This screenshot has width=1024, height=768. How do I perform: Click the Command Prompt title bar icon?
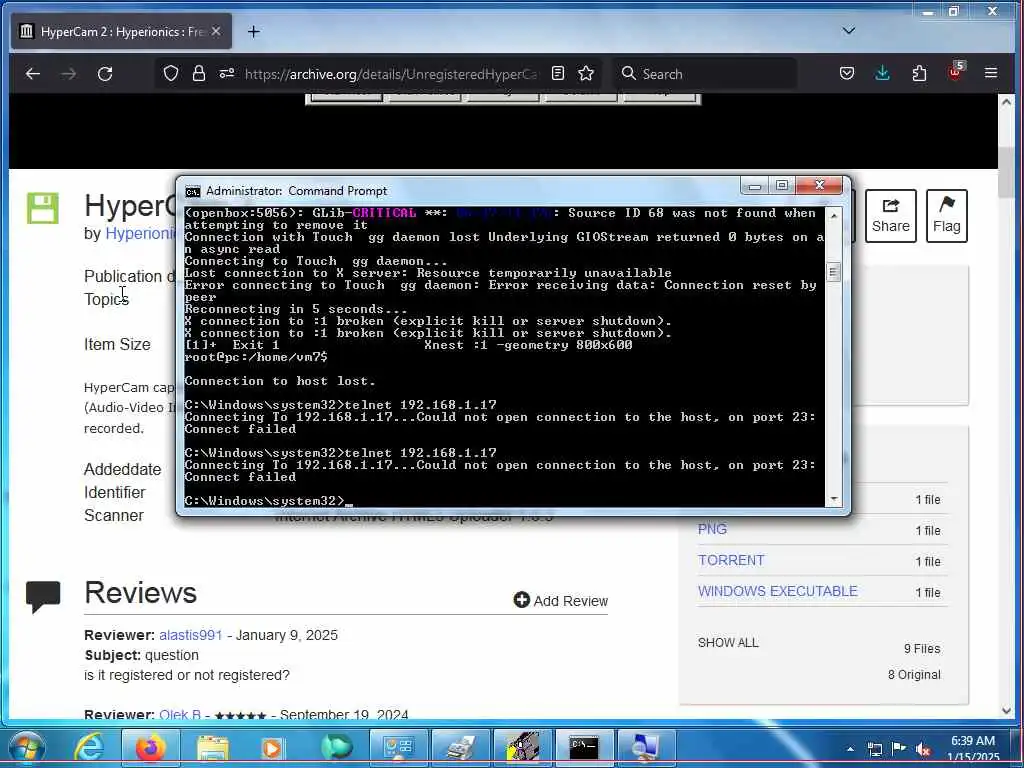[x=193, y=191]
